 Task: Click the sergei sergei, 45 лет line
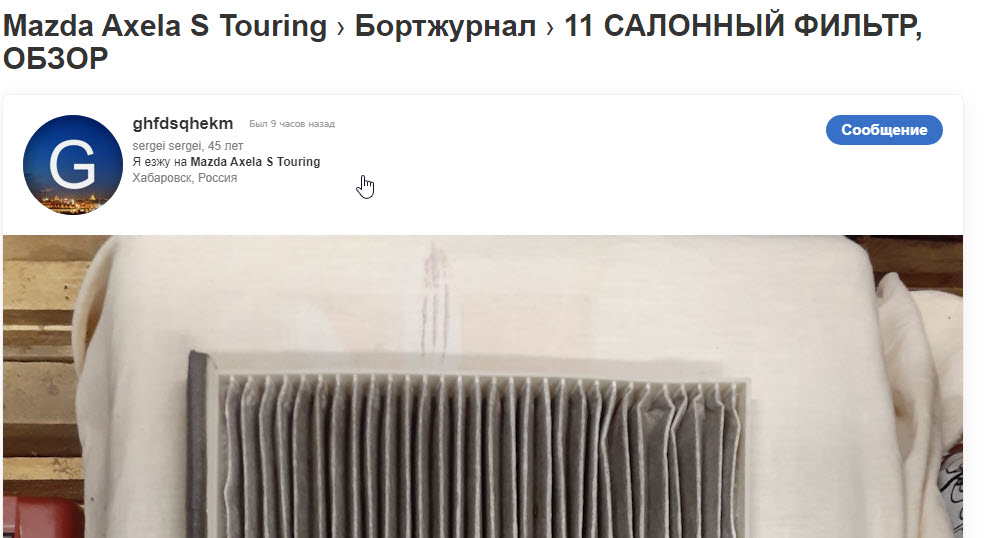(188, 146)
